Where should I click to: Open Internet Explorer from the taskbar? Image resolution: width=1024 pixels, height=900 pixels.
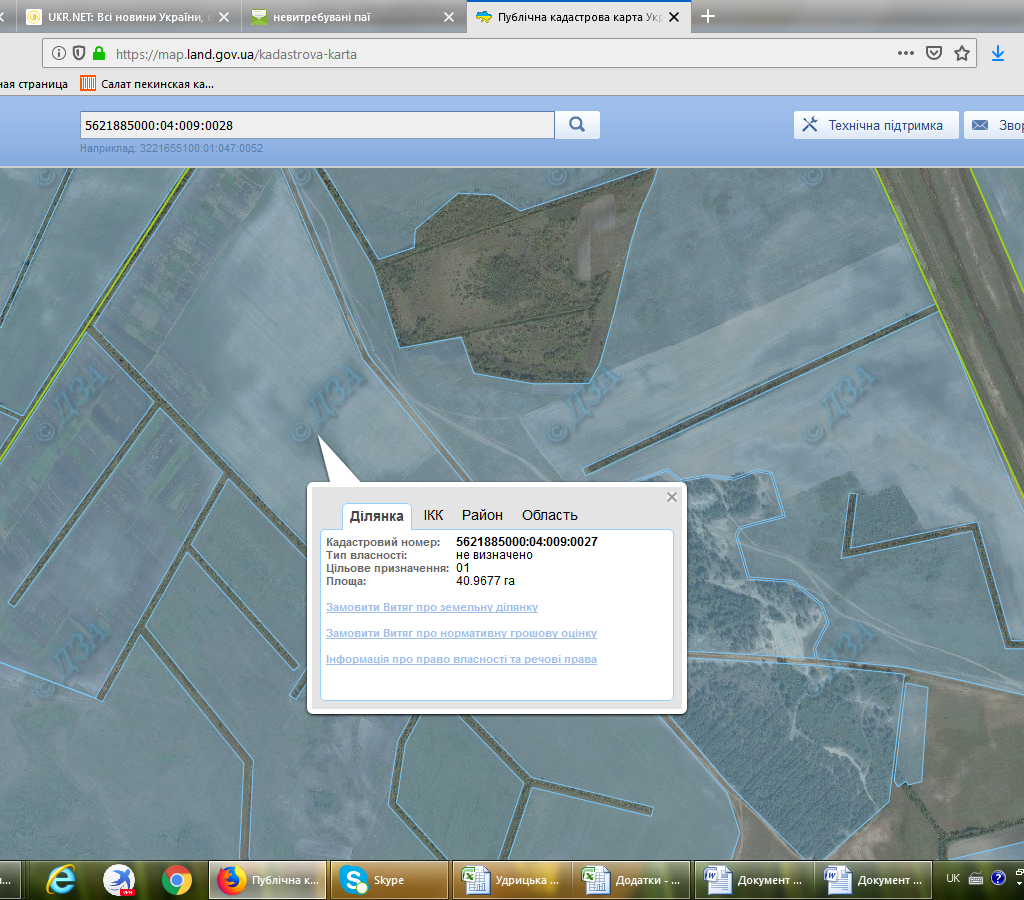(62, 880)
